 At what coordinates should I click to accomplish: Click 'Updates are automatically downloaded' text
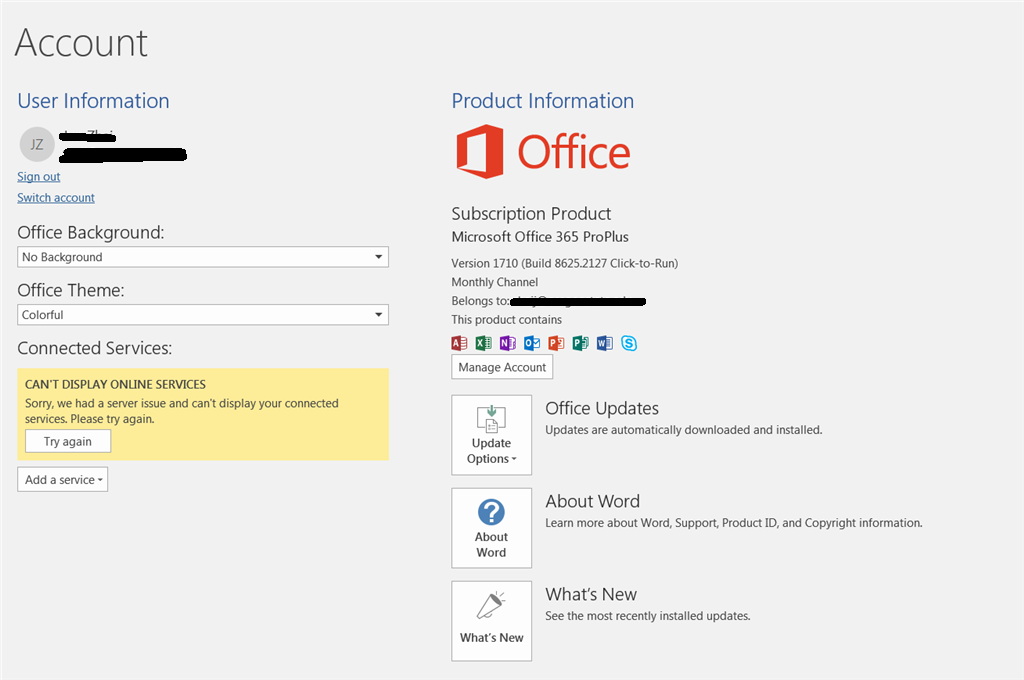tap(684, 430)
